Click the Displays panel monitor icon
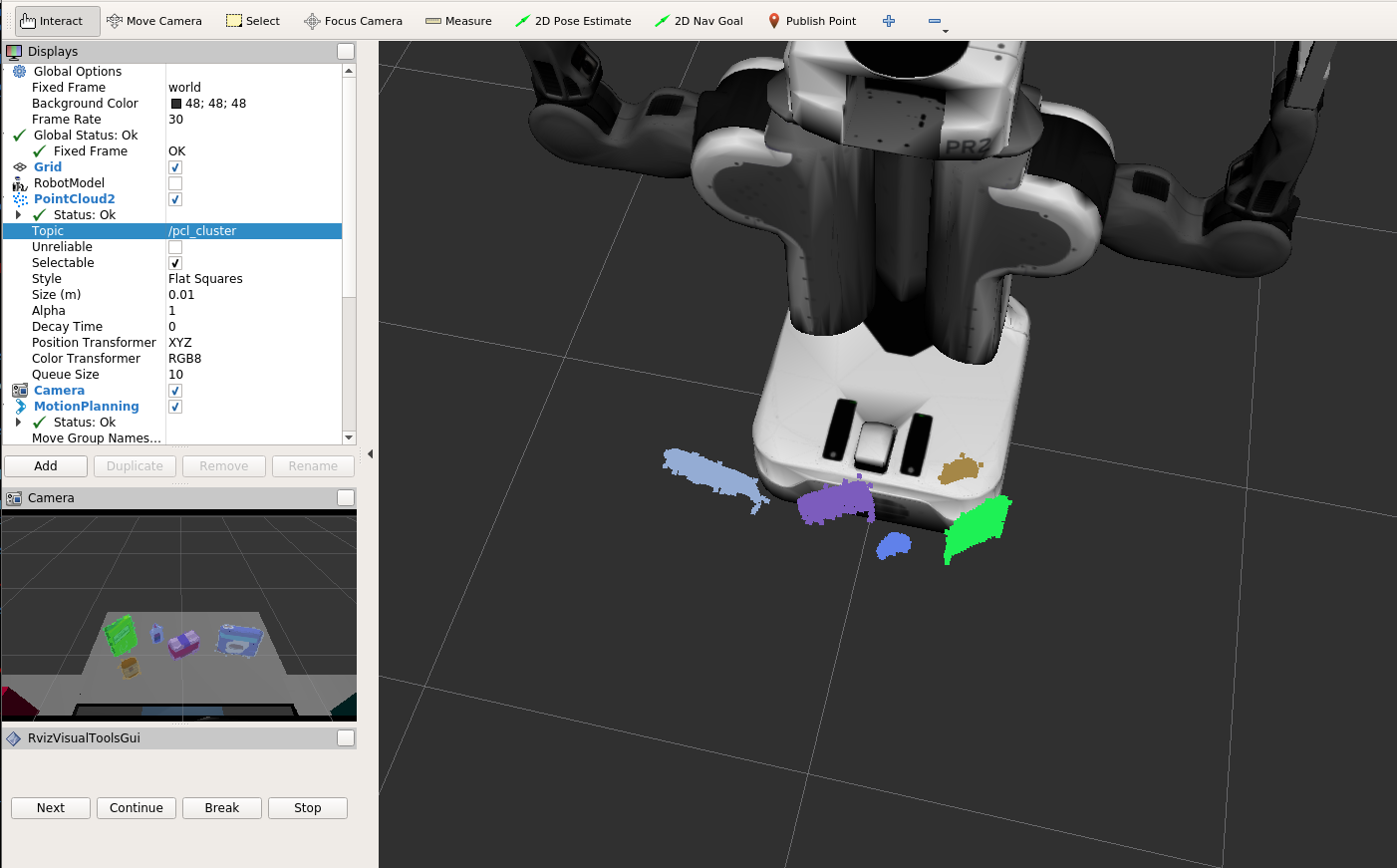Screen dimensions: 1397x868 14,52
